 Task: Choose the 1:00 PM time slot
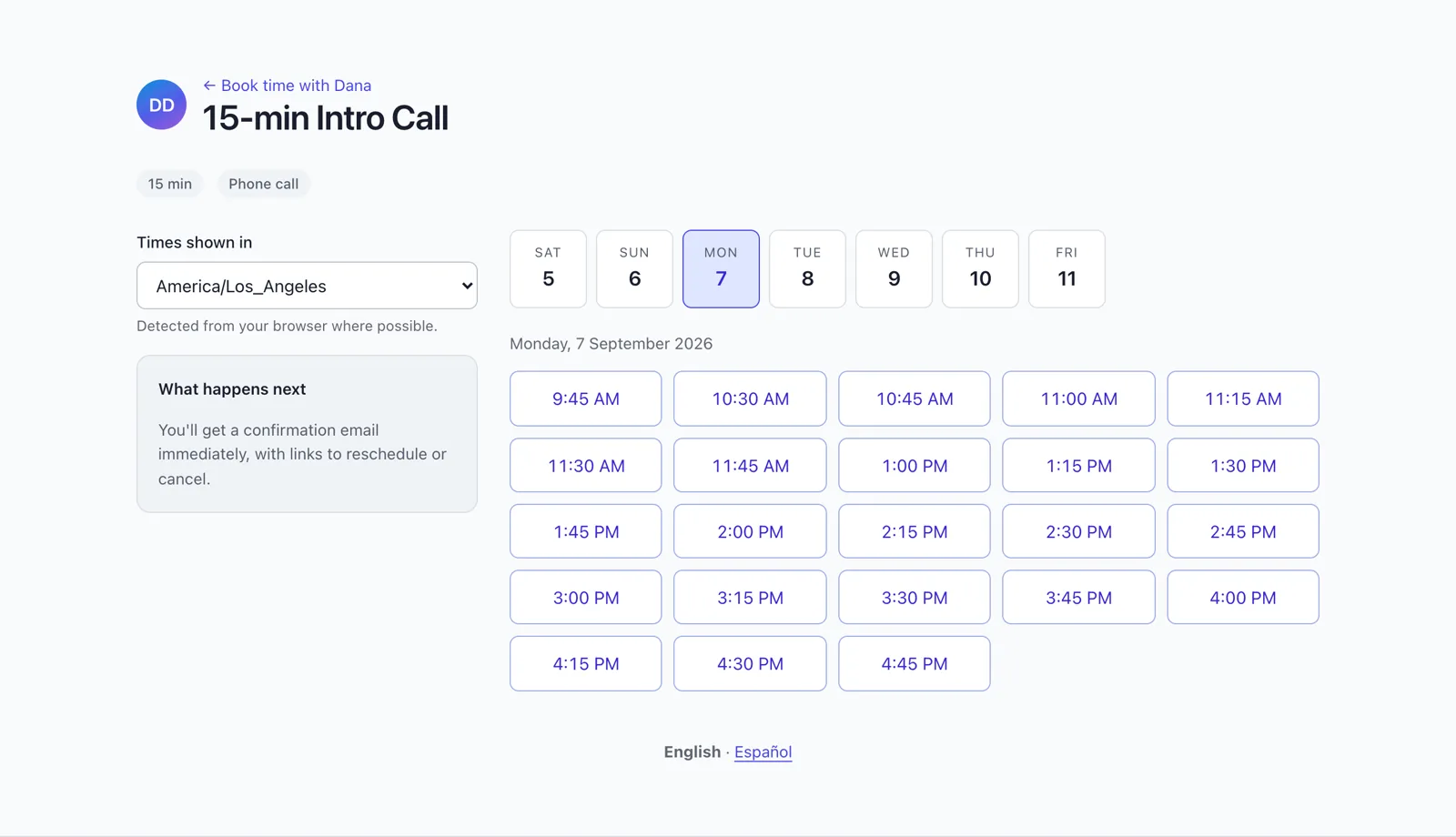pos(915,466)
